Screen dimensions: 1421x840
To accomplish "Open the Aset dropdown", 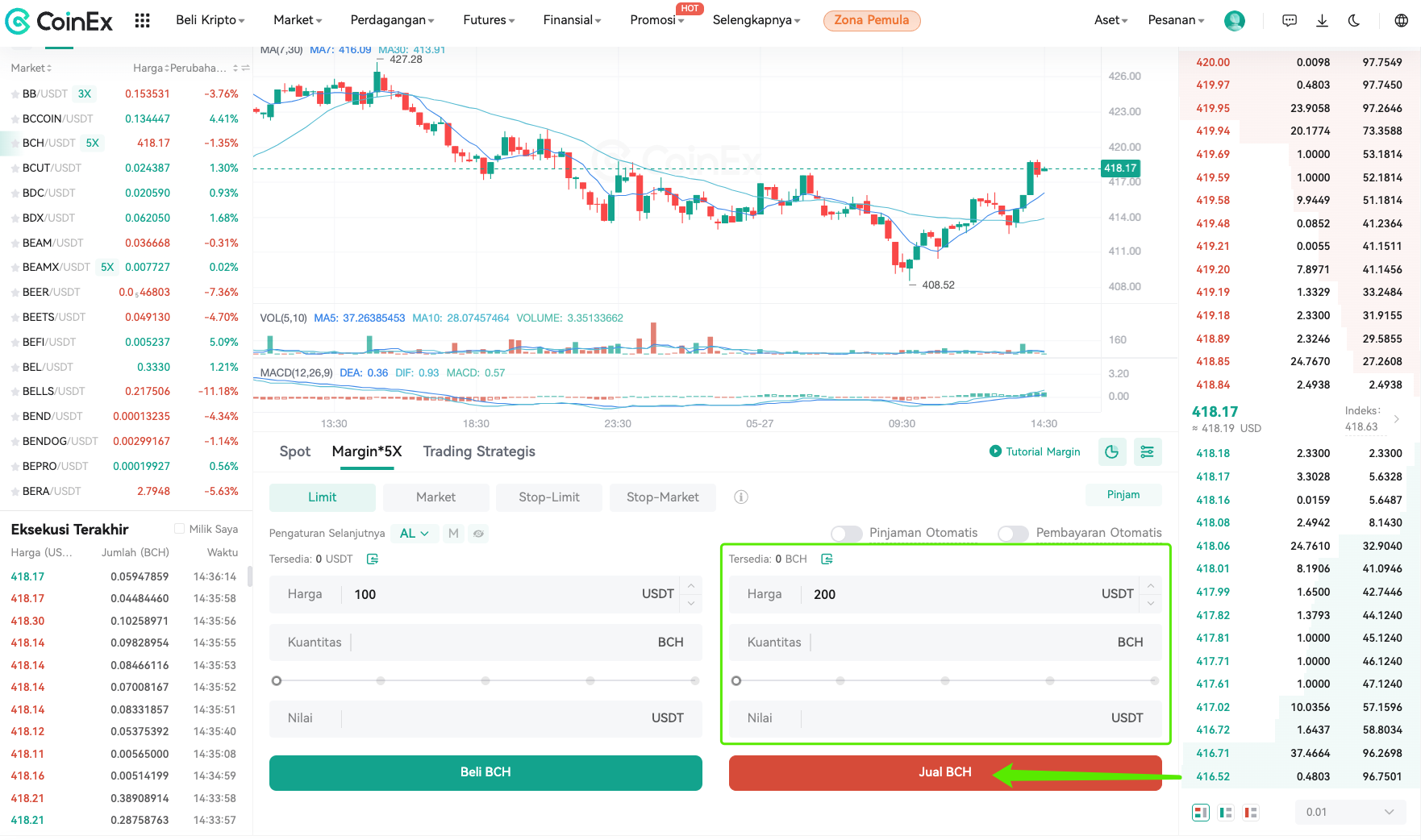I will coord(1111,20).
